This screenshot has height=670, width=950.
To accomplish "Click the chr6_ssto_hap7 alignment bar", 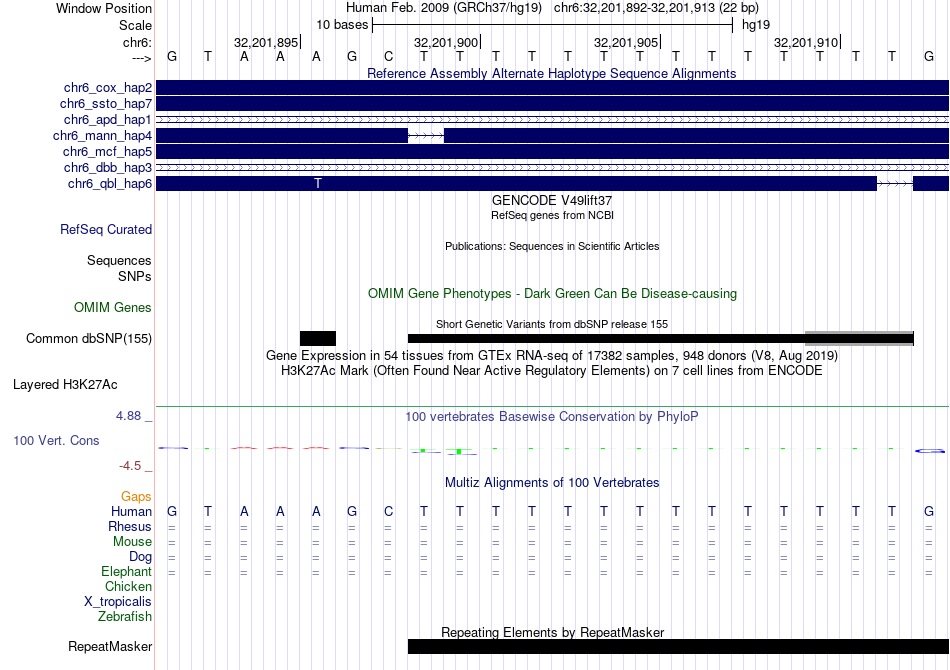I will [553, 104].
